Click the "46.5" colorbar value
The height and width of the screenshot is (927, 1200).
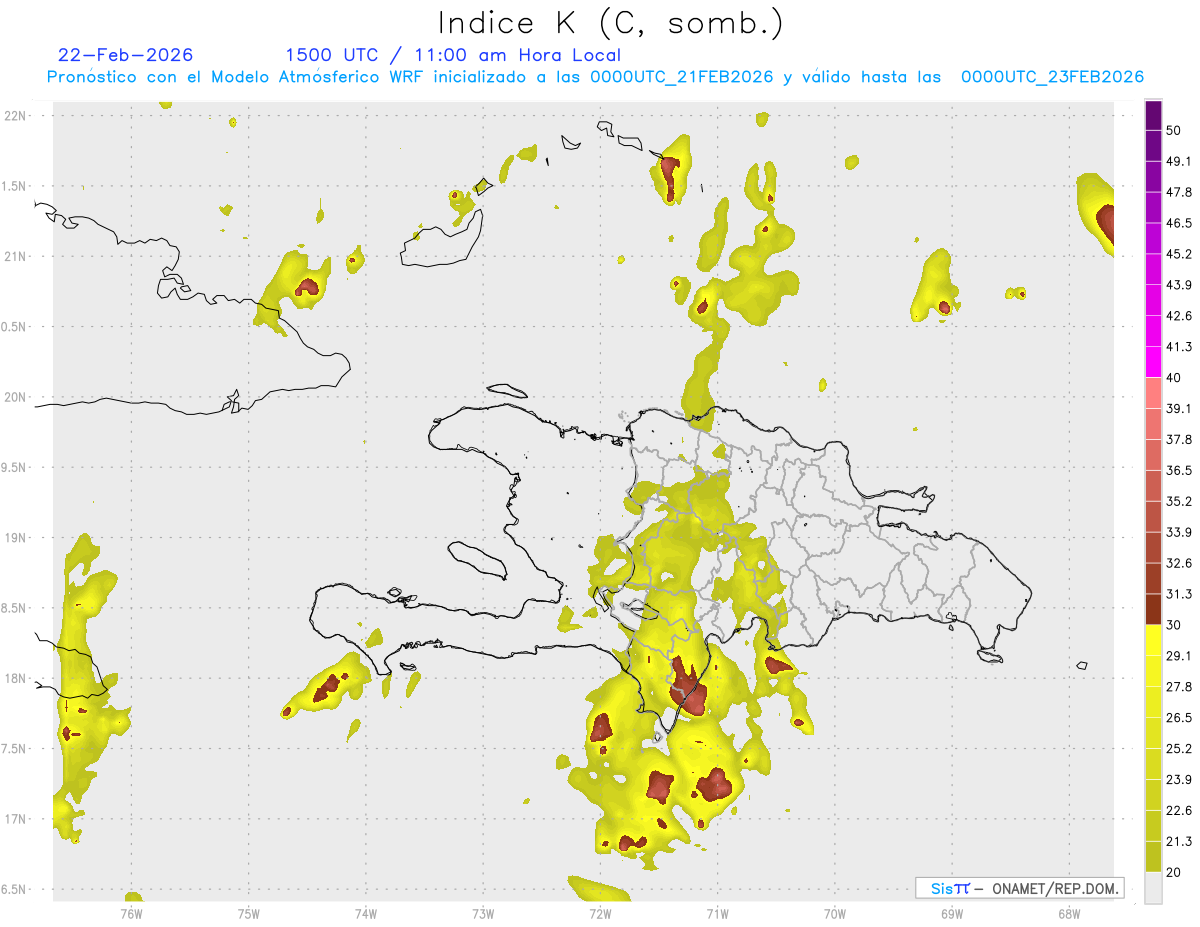(1179, 223)
